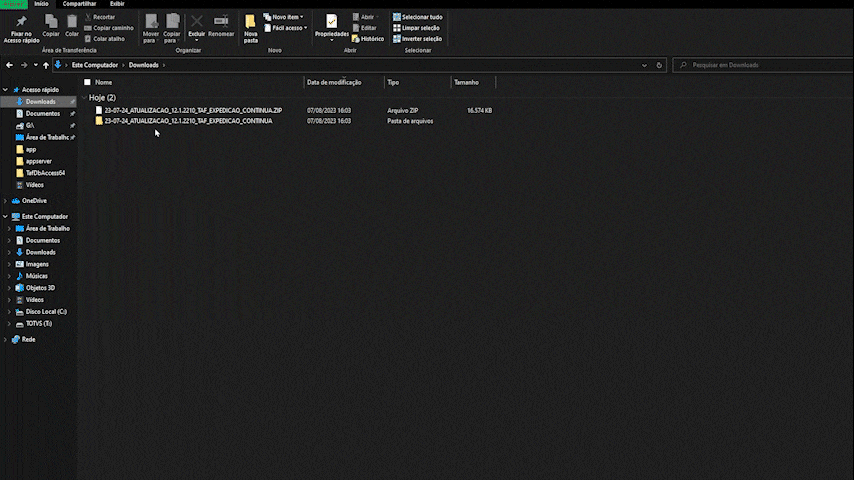Select the EXPEDICAO_CONTINUA folder of type Pasta de arquivos

tap(188, 121)
